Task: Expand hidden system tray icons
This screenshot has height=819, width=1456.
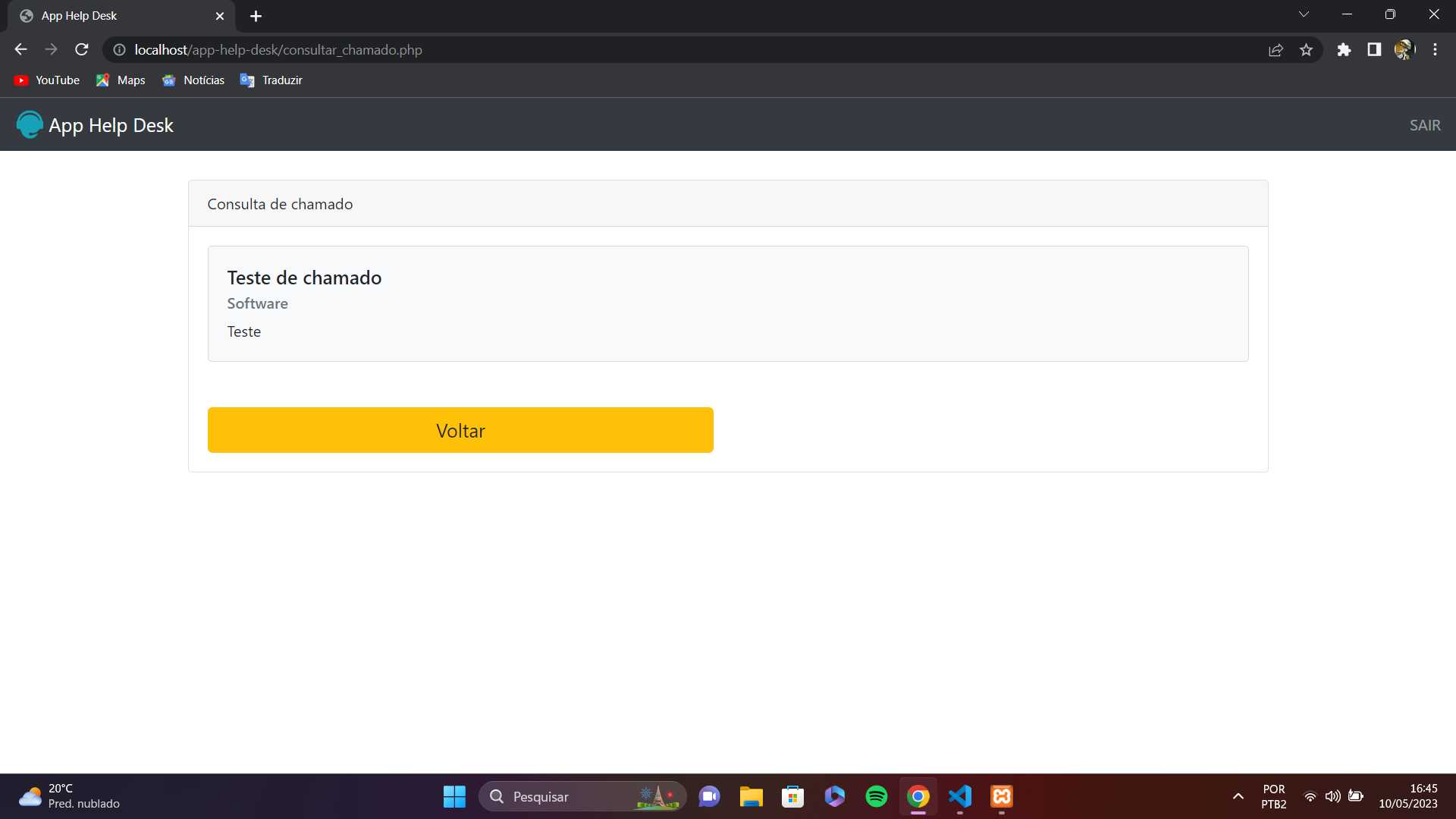Action: (1238, 796)
